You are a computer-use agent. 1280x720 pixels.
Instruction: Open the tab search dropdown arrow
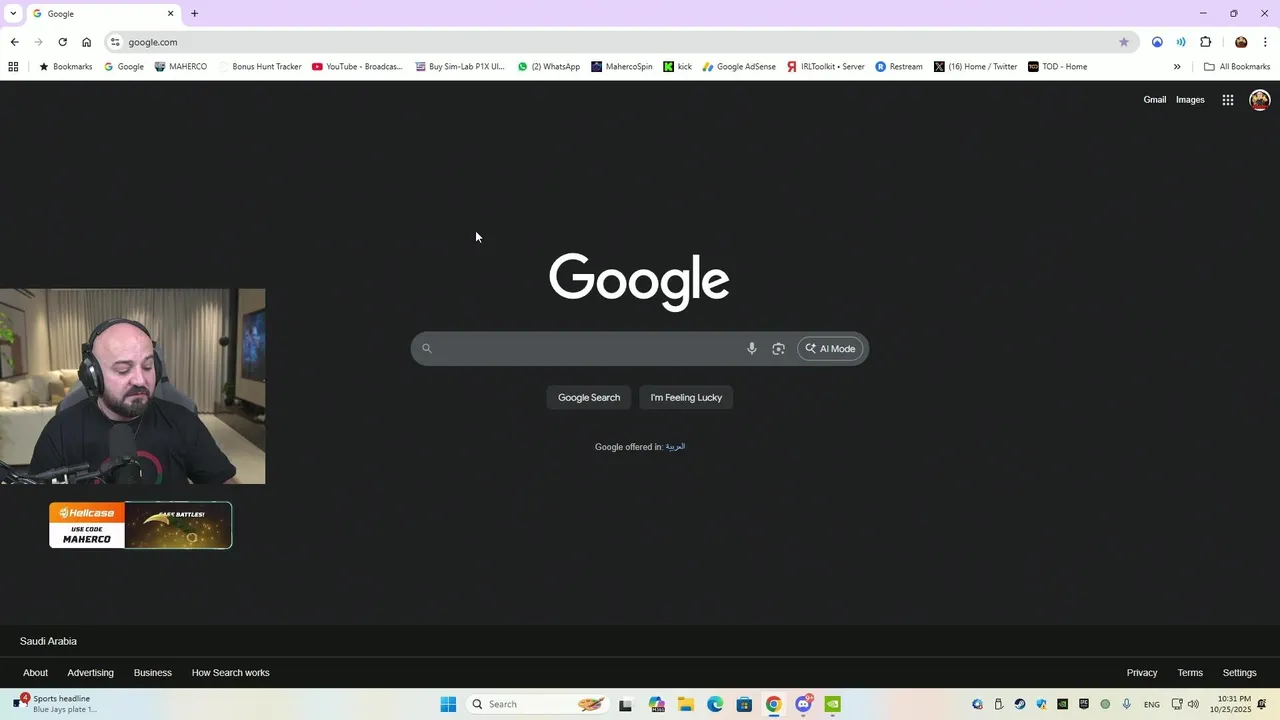point(13,14)
